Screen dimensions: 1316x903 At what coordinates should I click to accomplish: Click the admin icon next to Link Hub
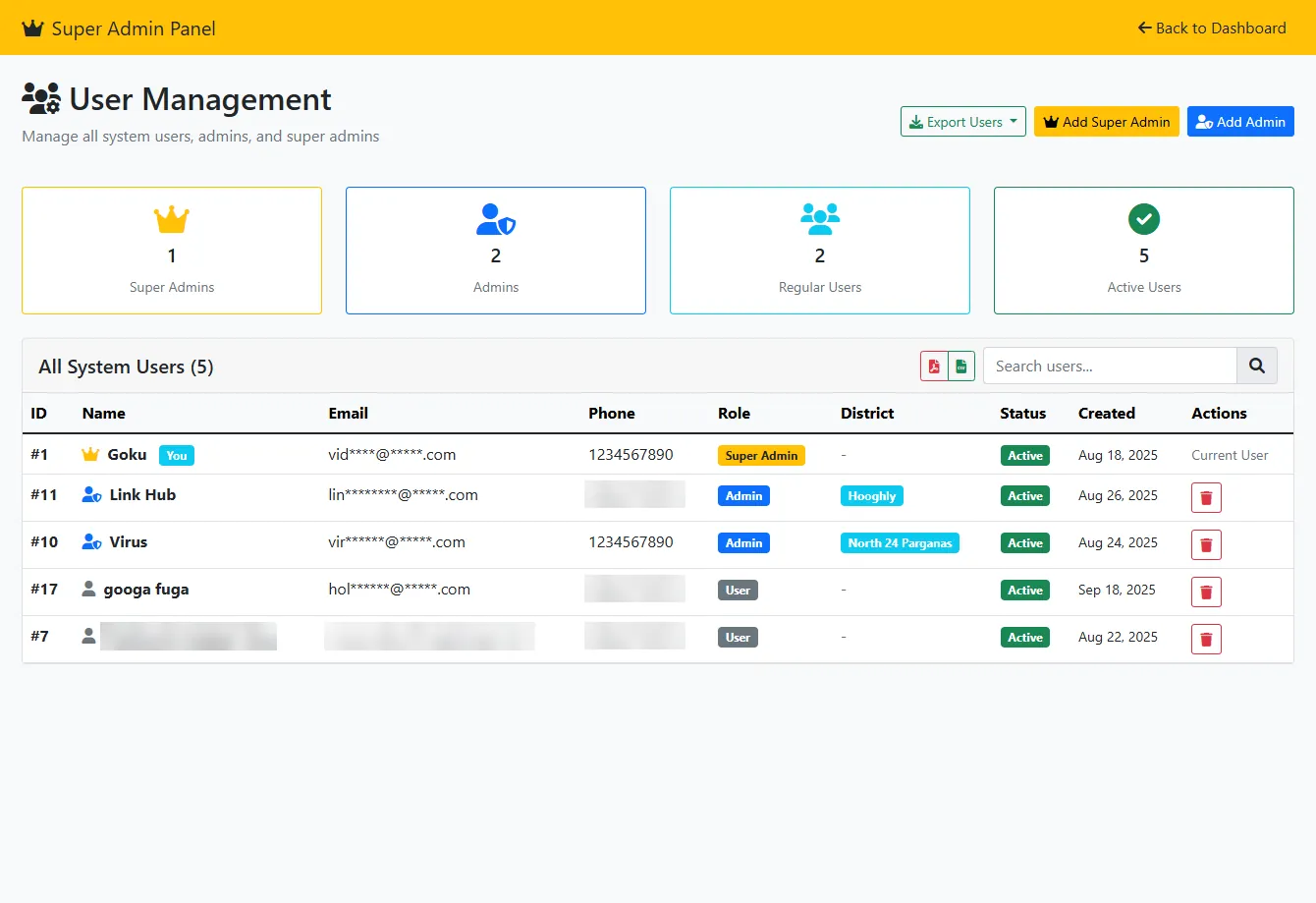[x=91, y=495]
